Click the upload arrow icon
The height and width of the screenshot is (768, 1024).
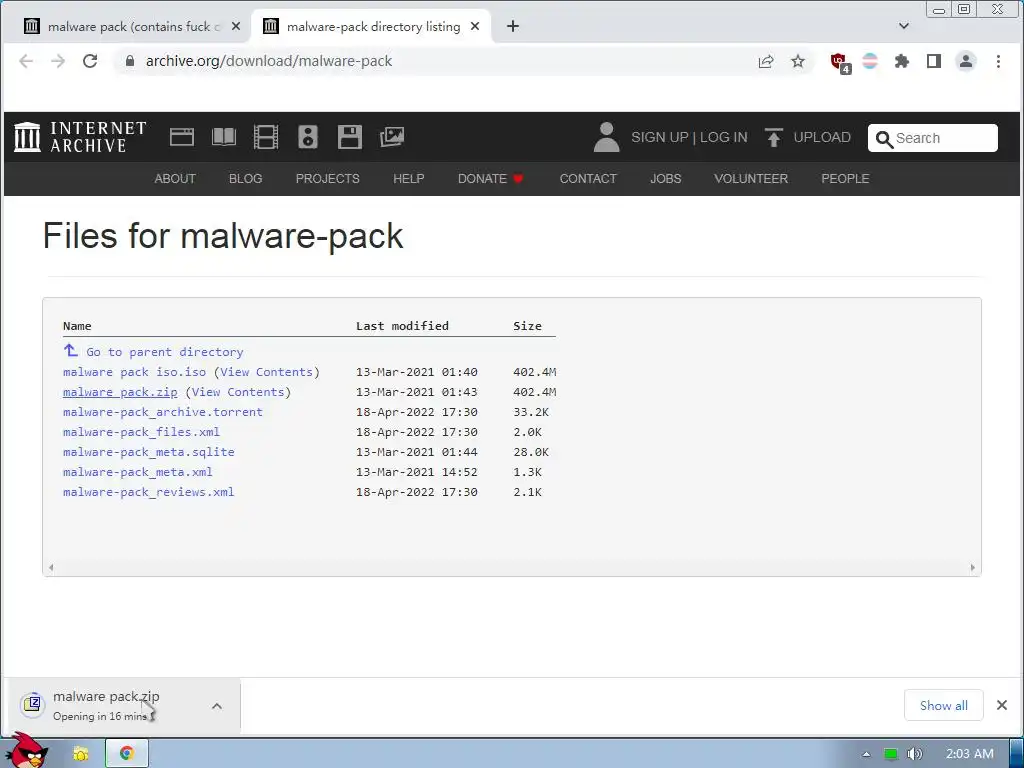click(774, 137)
